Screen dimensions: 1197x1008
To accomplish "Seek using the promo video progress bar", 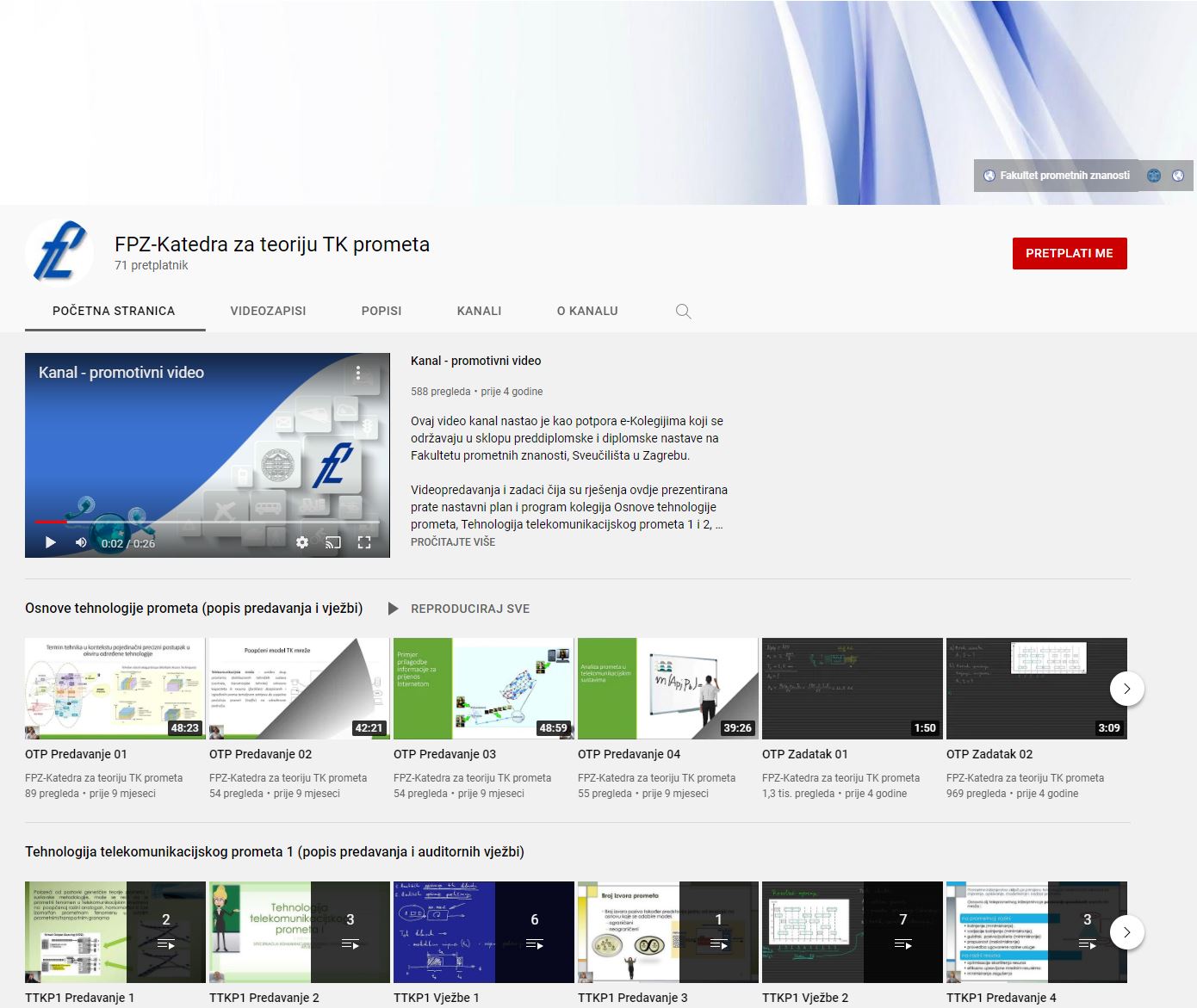I will [x=207, y=522].
